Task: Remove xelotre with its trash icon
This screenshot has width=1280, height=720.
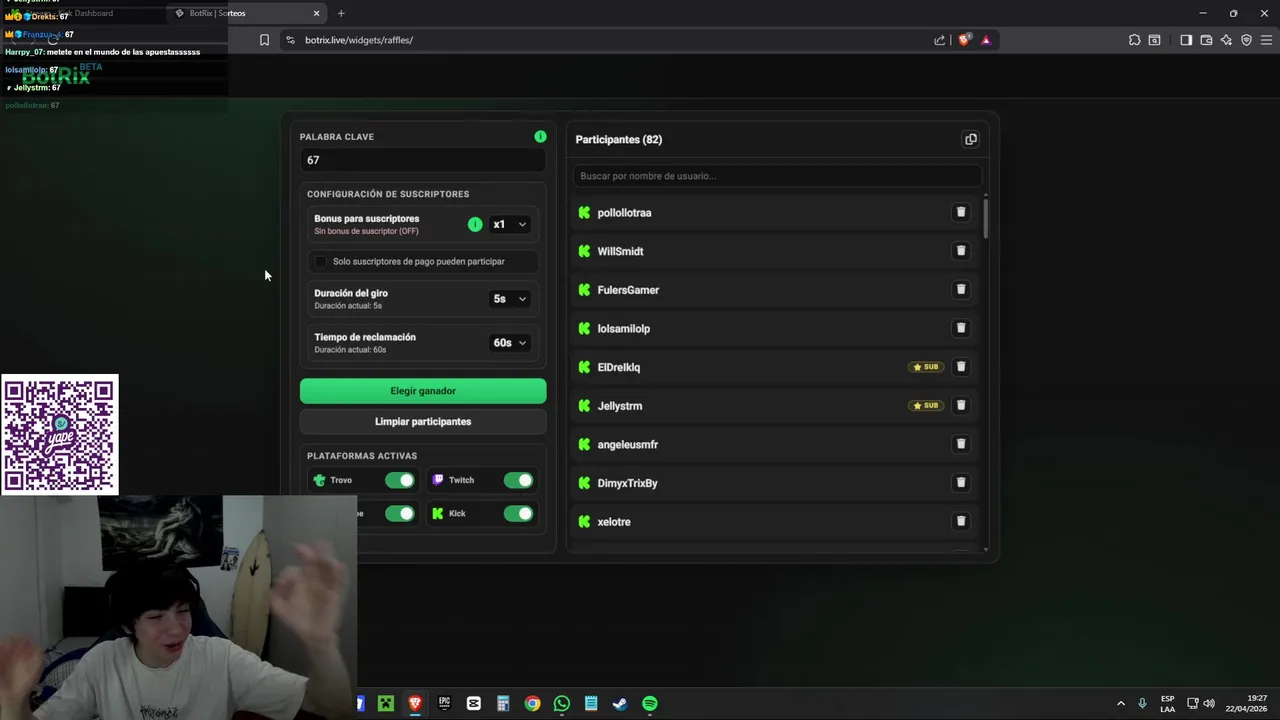Action: point(961,521)
